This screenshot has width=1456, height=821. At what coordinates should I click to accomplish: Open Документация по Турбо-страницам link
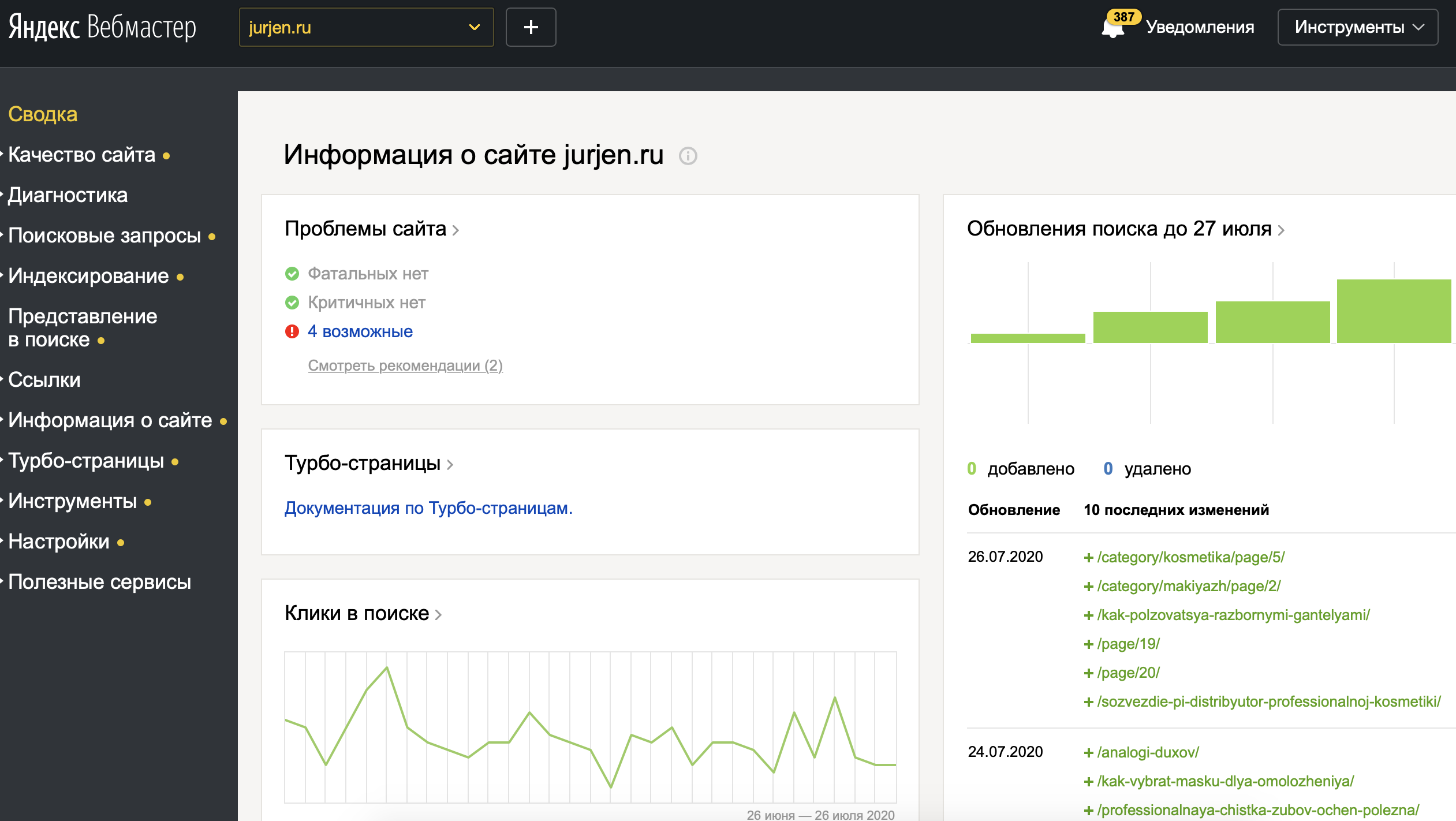pos(428,508)
